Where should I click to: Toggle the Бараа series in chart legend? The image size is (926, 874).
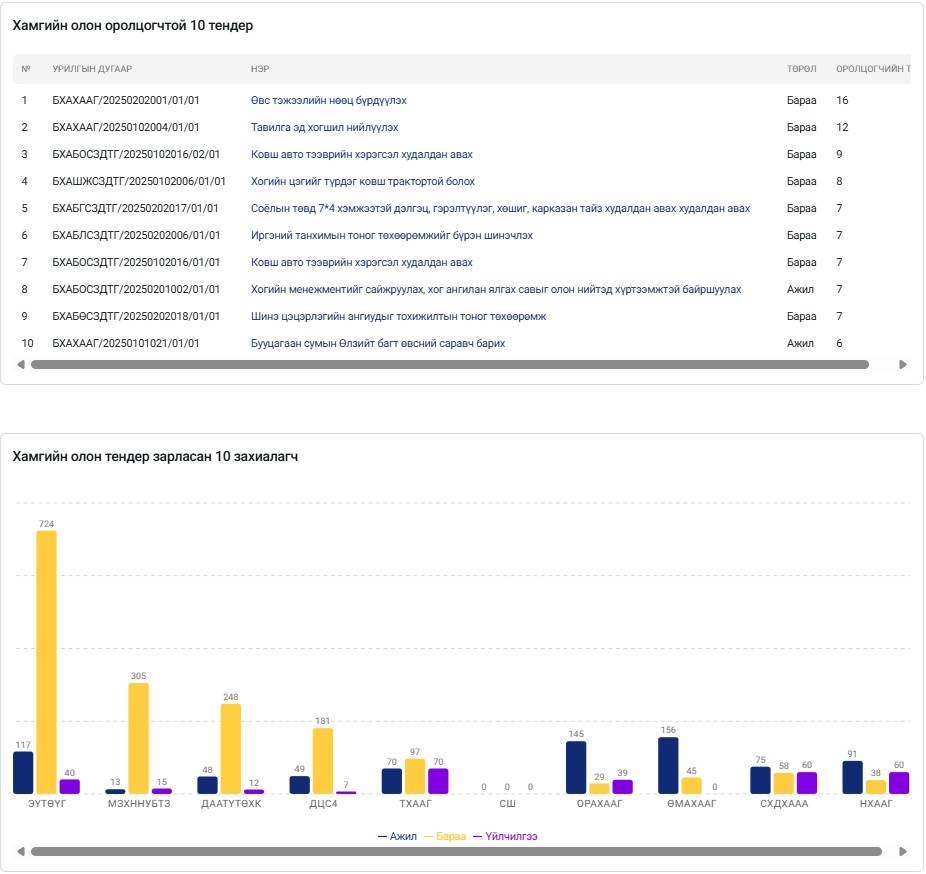pos(445,836)
